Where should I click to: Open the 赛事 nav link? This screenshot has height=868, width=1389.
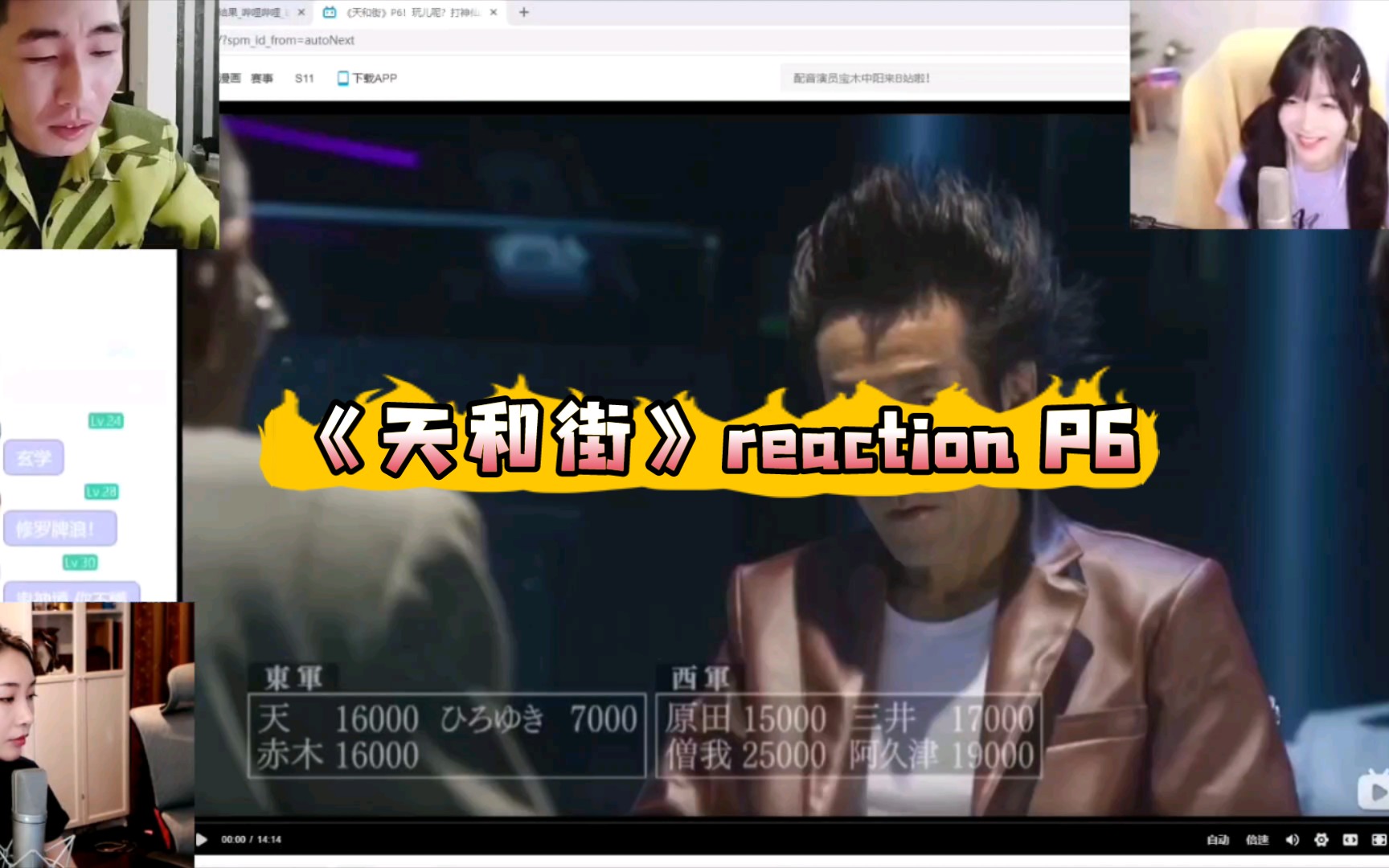click(262, 78)
